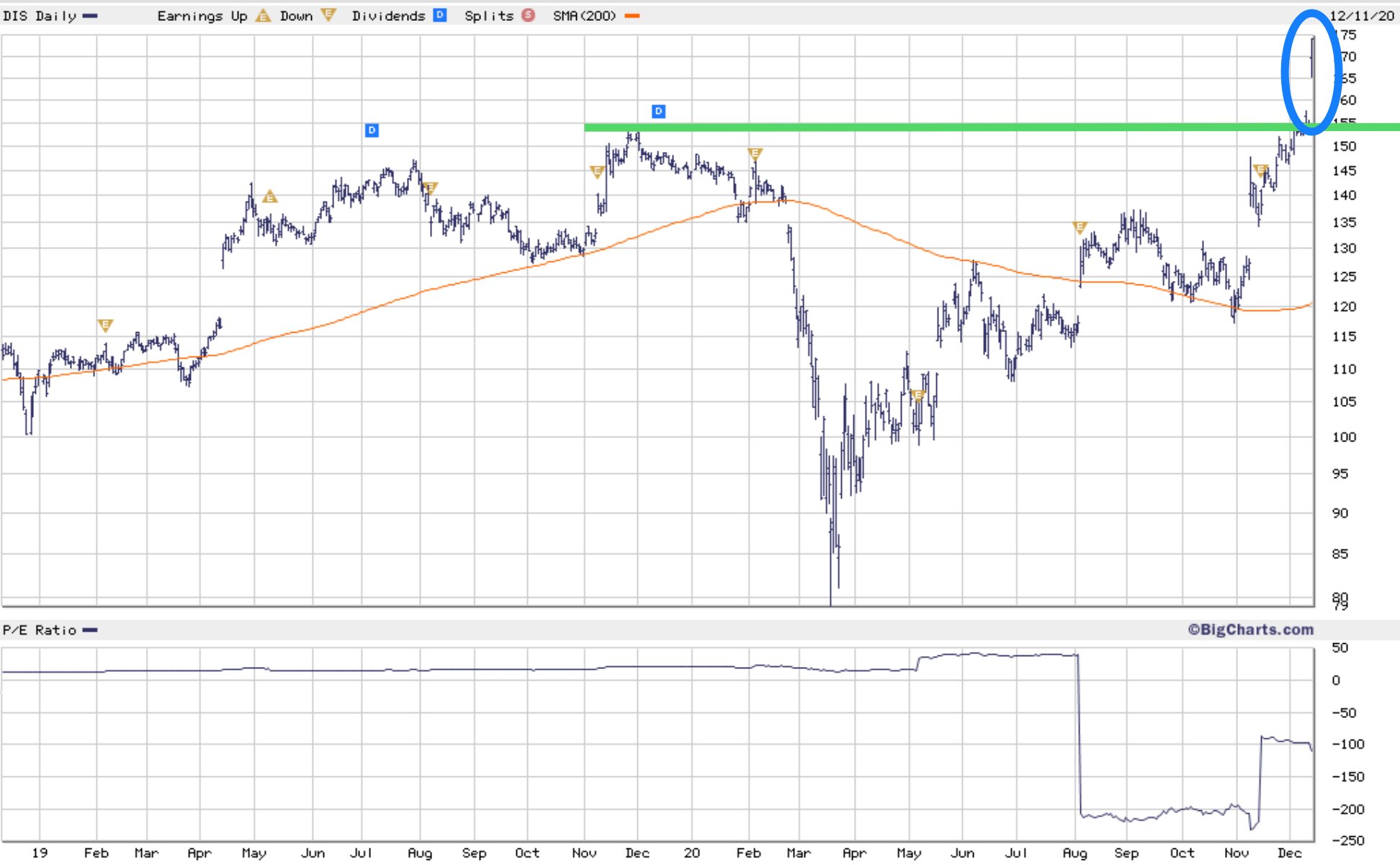
Task: Click the DIS Daily legend line swatch
Action: coord(90,16)
